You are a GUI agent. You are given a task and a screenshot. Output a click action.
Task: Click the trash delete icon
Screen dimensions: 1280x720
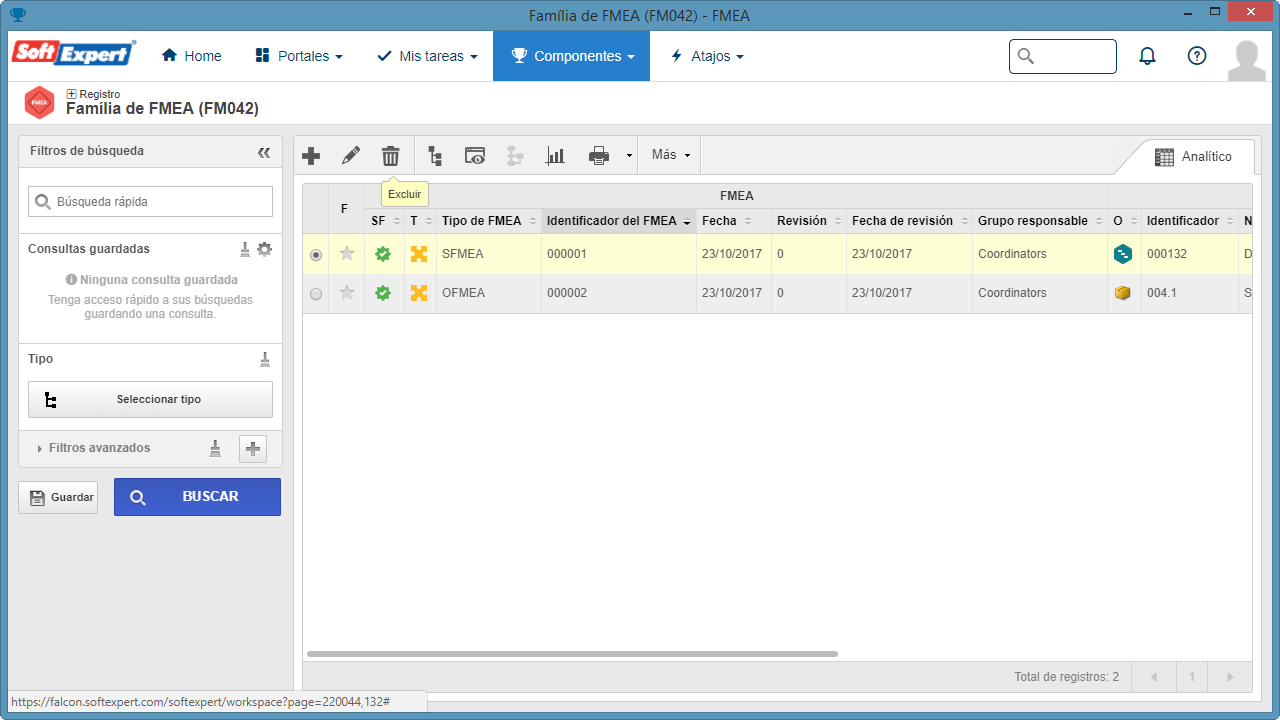(x=390, y=155)
